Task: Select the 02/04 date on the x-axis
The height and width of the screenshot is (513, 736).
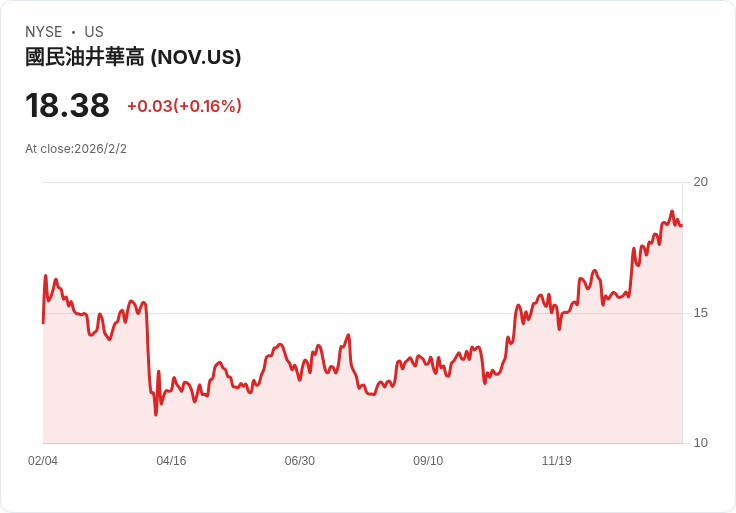Action: [43, 461]
